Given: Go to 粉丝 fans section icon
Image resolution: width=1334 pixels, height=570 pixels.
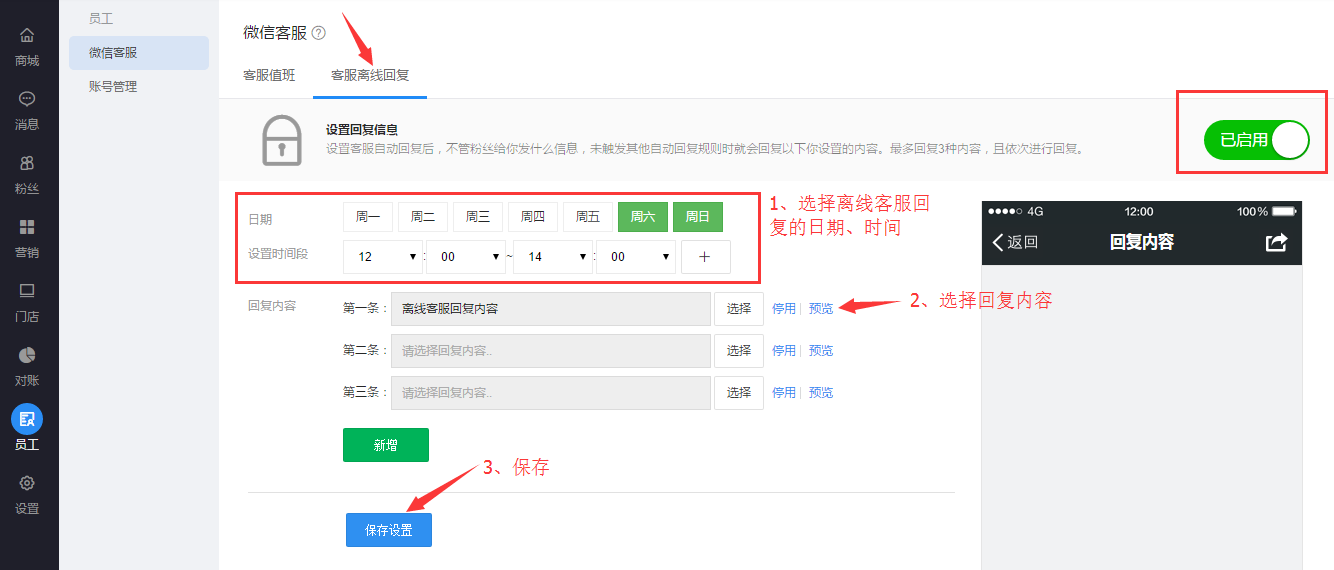Looking at the screenshot, I should [x=27, y=163].
